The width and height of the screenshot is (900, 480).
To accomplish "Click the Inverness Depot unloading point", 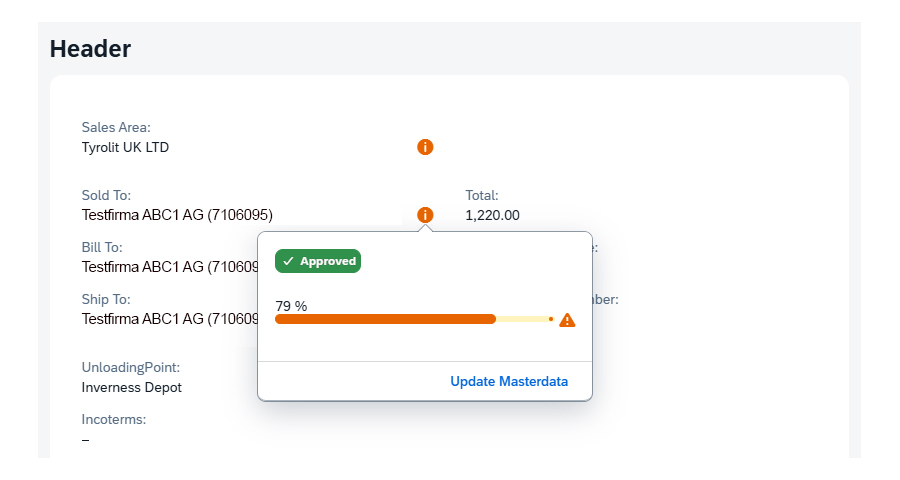I will tap(132, 387).
